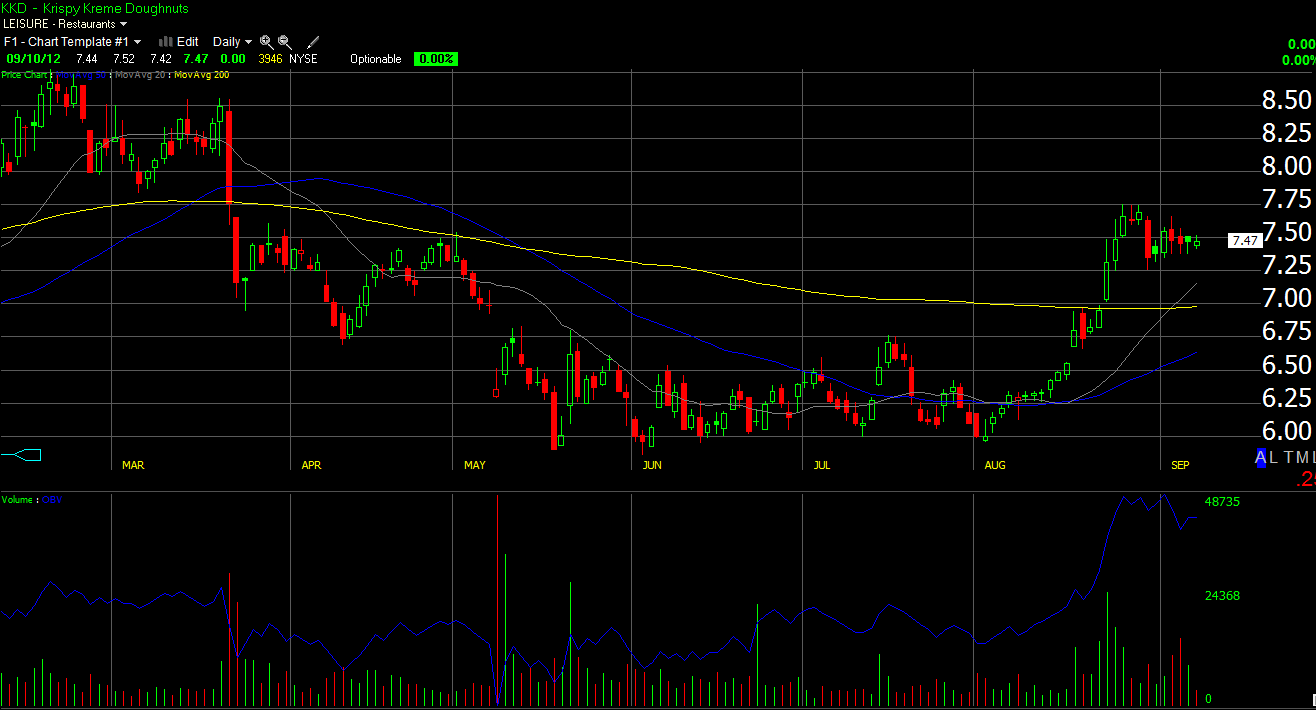Image resolution: width=1316 pixels, height=710 pixels.
Task: Open the LEISURE - Restaurants industry dropdown
Action: pyautogui.click(x=65, y=23)
